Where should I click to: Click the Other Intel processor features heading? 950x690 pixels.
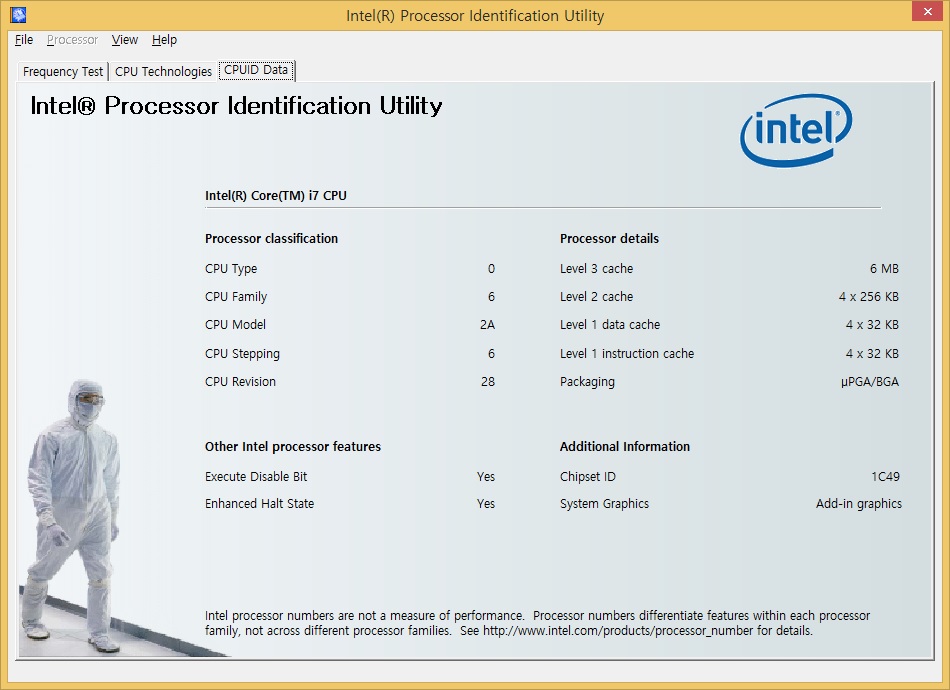(x=293, y=446)
